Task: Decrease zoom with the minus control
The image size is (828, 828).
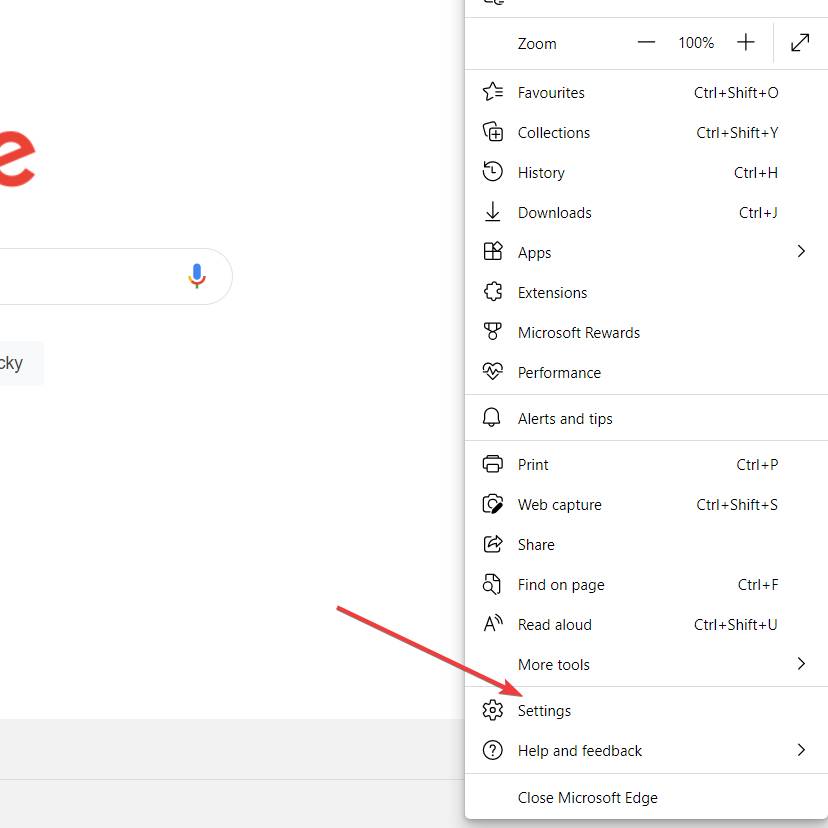Action: [x=646, y=43]
